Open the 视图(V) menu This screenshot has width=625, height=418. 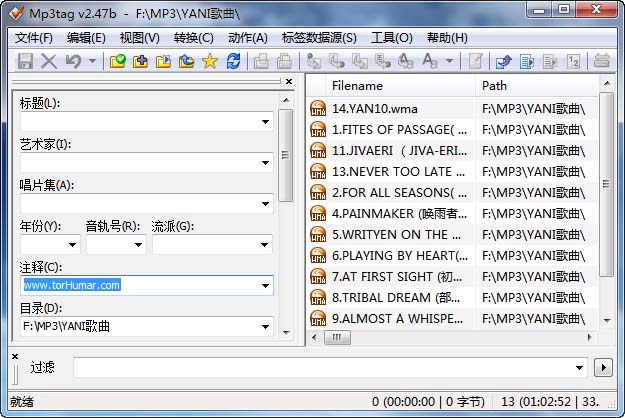click(140, 38)
